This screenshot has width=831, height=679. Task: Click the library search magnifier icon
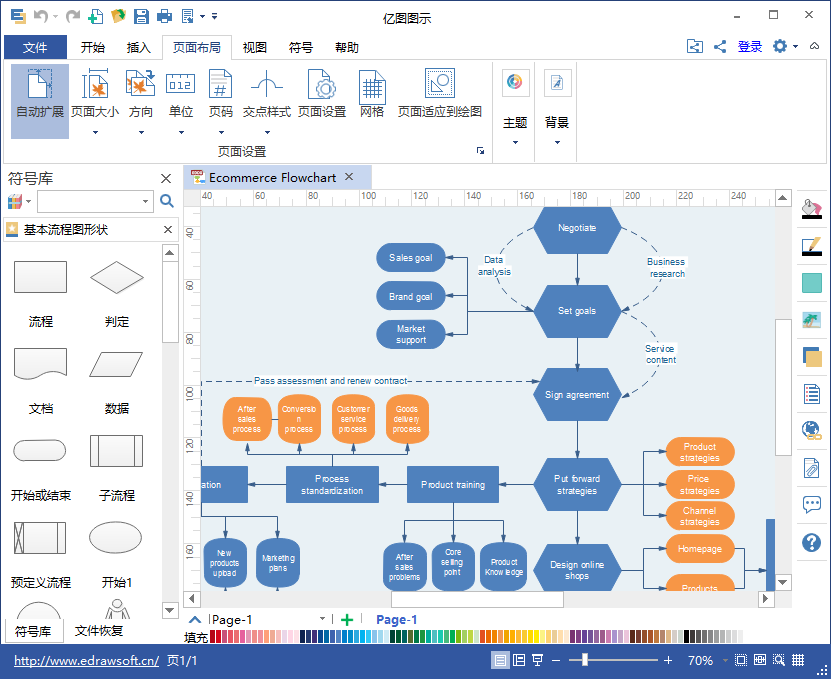pyautogui.click(x=166, y=201)
